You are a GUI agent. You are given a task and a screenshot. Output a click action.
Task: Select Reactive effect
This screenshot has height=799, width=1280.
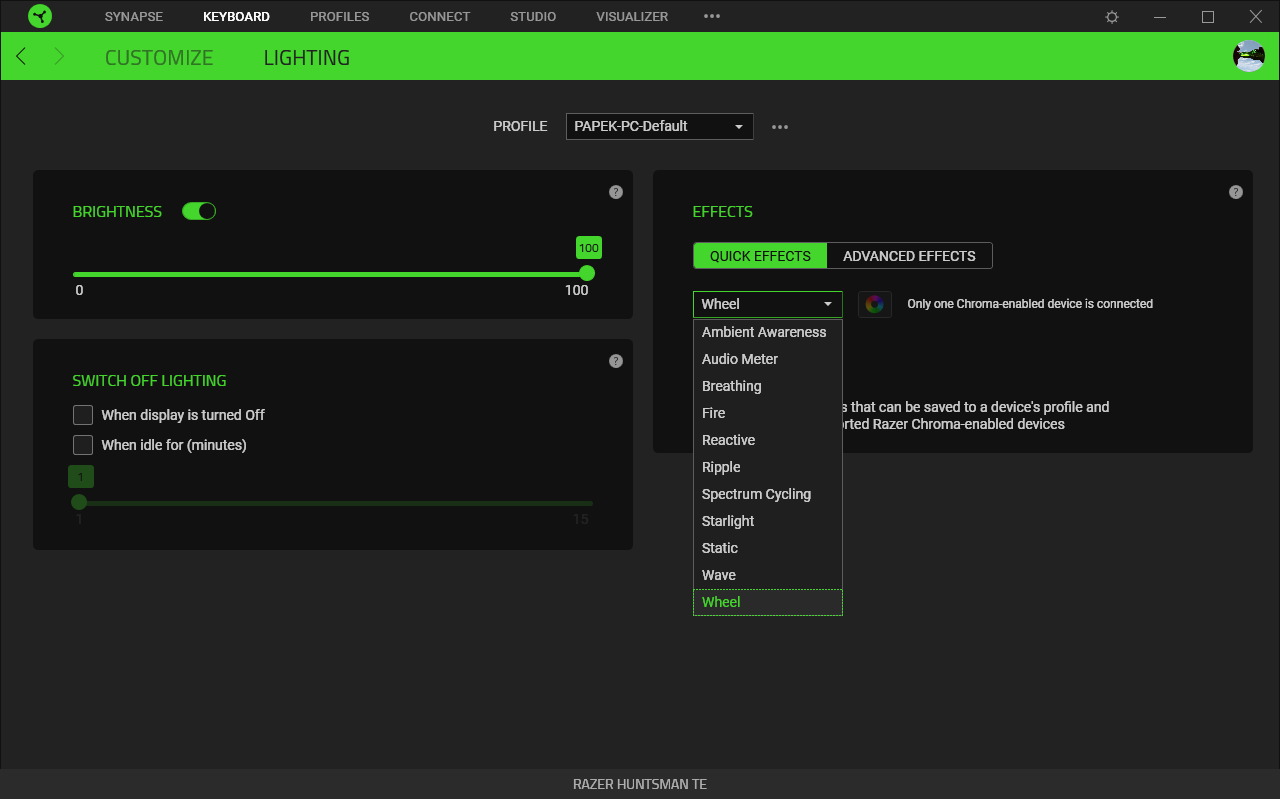coord(768,440)
